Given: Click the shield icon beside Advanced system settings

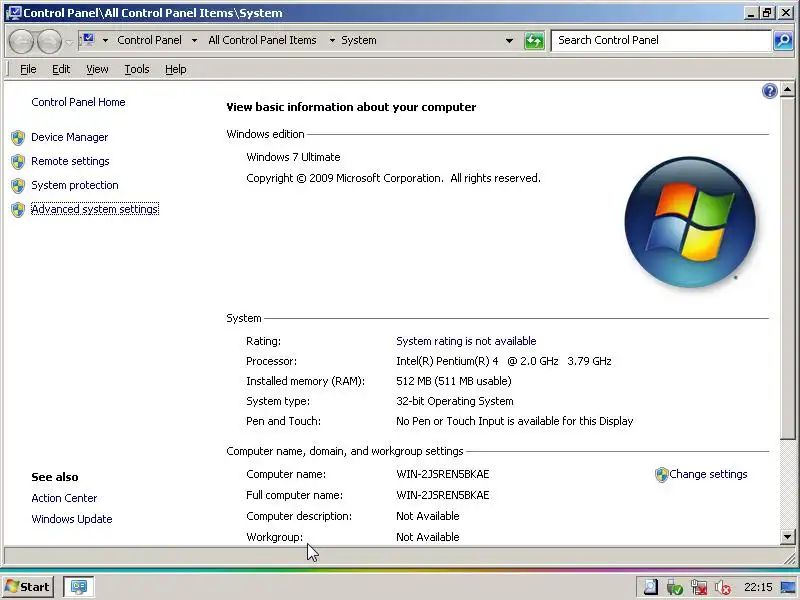Looking at the screenshot, I should tap(18, 209).
